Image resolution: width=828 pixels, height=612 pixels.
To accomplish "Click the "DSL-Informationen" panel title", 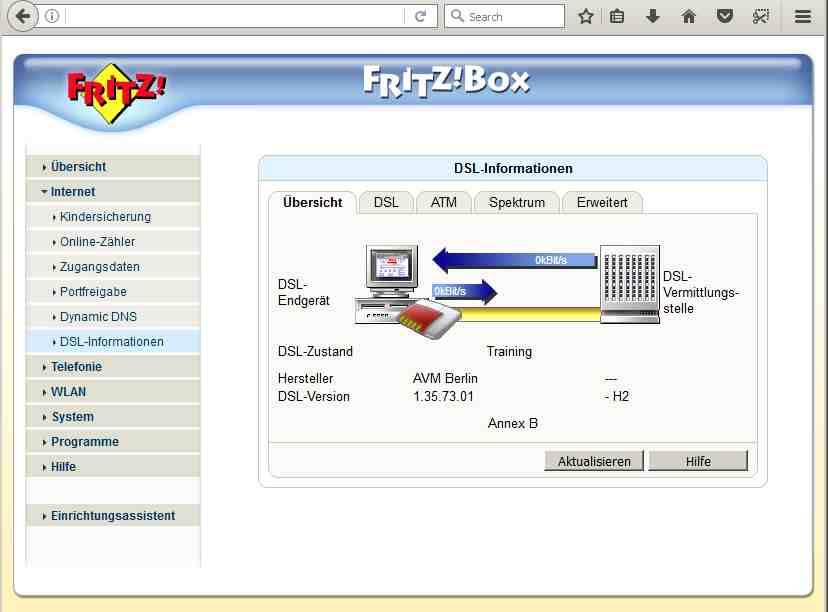I will tap(513, 168).
